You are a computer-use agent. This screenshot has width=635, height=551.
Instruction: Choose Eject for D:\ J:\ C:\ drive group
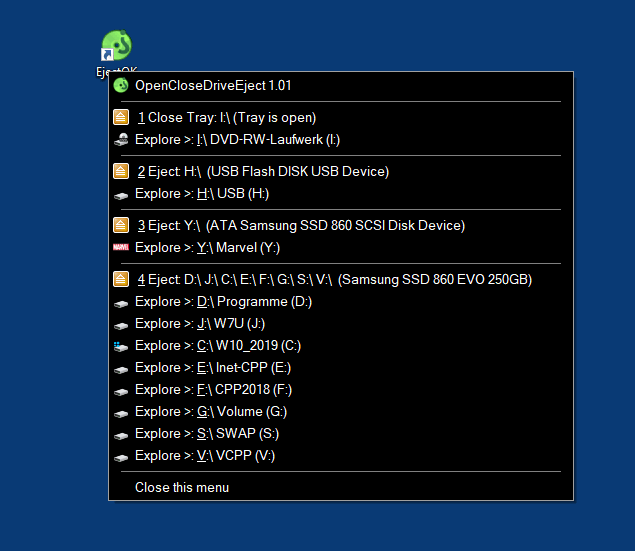[x=334, y=279]
